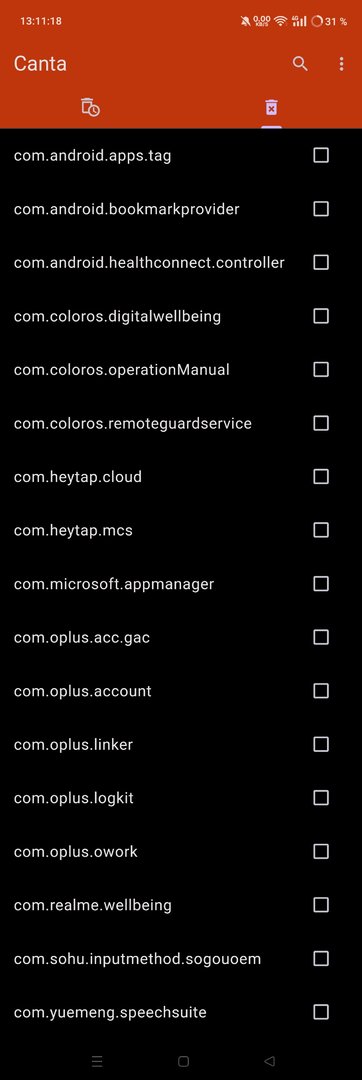Image resolution: width=362 pixels, height=1080 pixels.
Task: Tap the Android back navigation button
Action: 270,1061
